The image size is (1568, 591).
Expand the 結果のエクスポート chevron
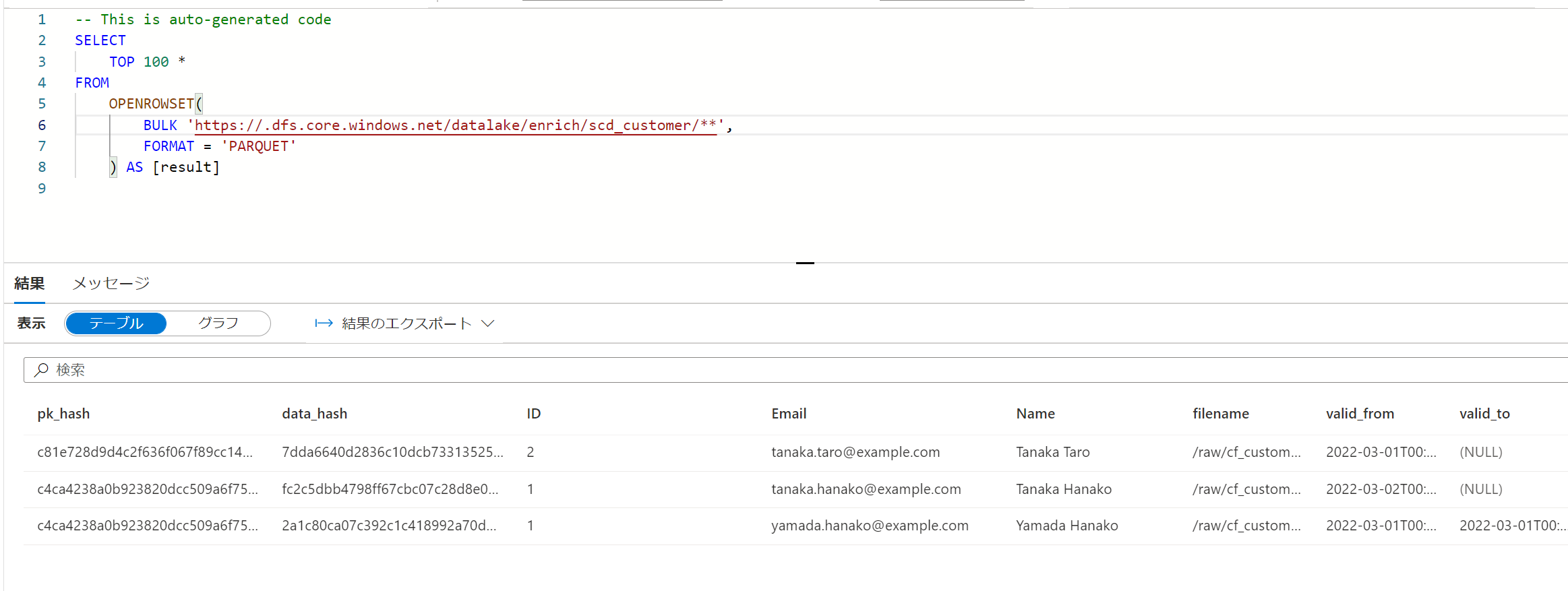[488, 323]
